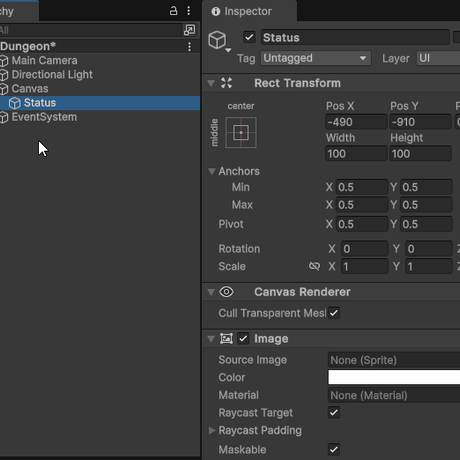The image size is (460, 460).
Task: Click the Raycast Target label
Action: click(x=256, y=413)
